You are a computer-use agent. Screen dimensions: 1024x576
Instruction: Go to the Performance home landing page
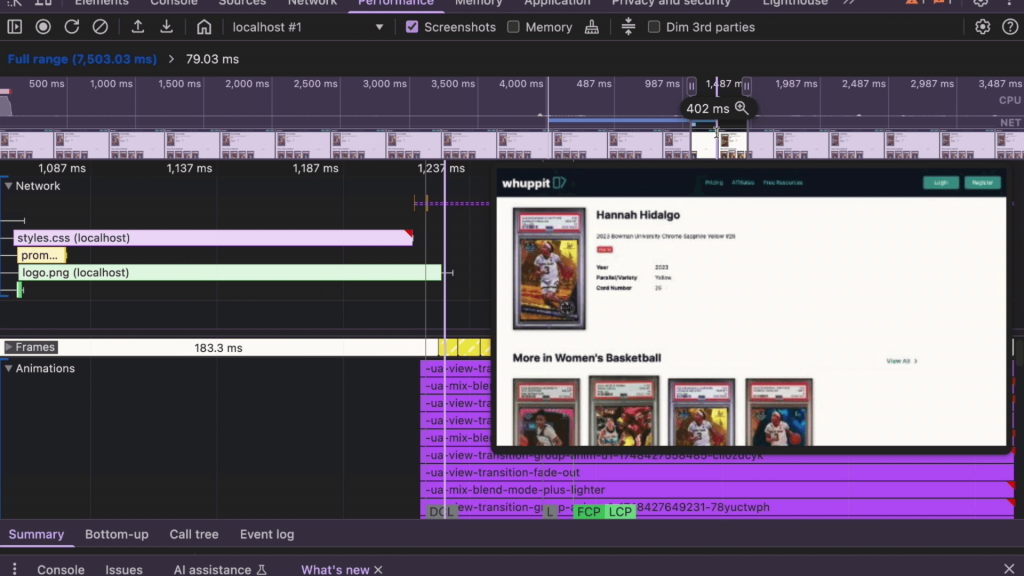tap(204, 27)
